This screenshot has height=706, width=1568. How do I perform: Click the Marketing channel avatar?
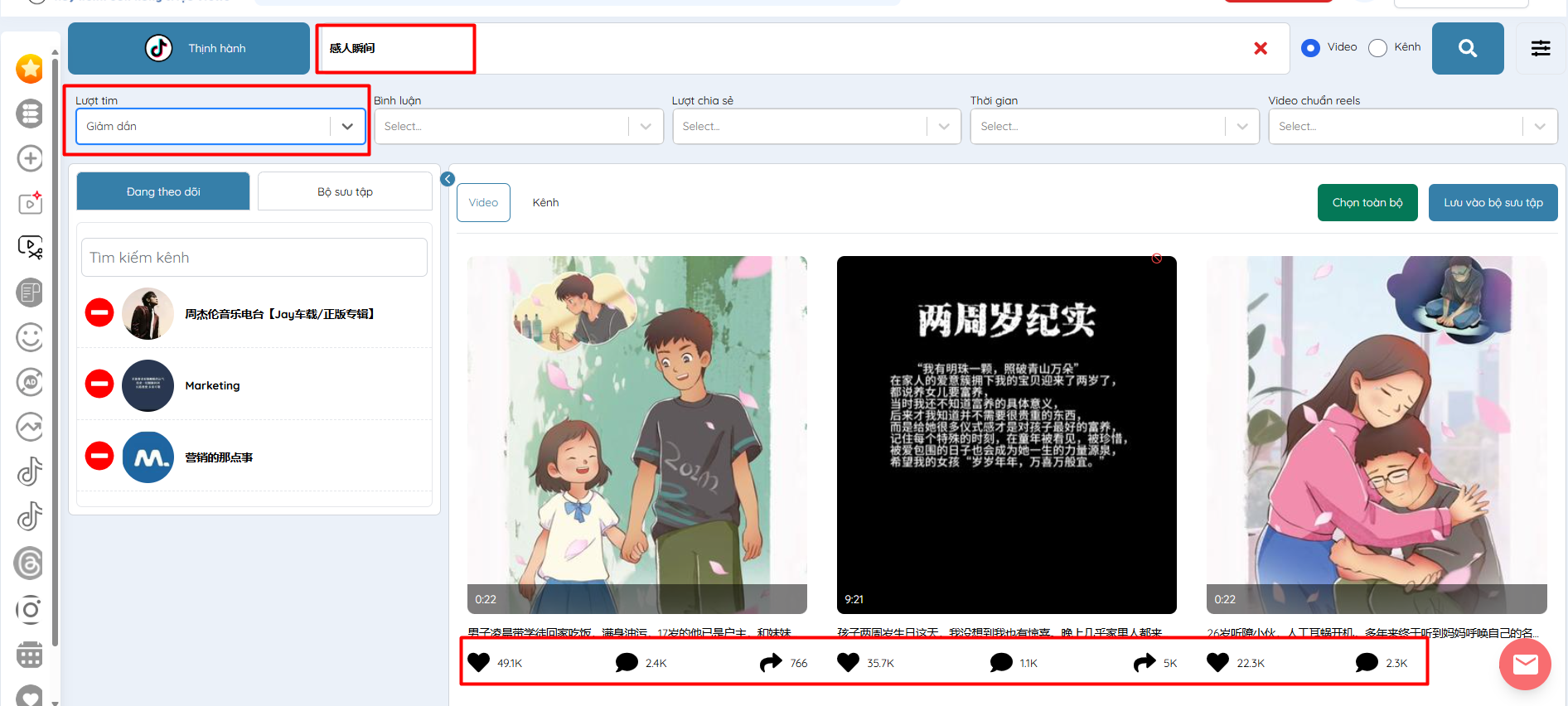point(148,385)
